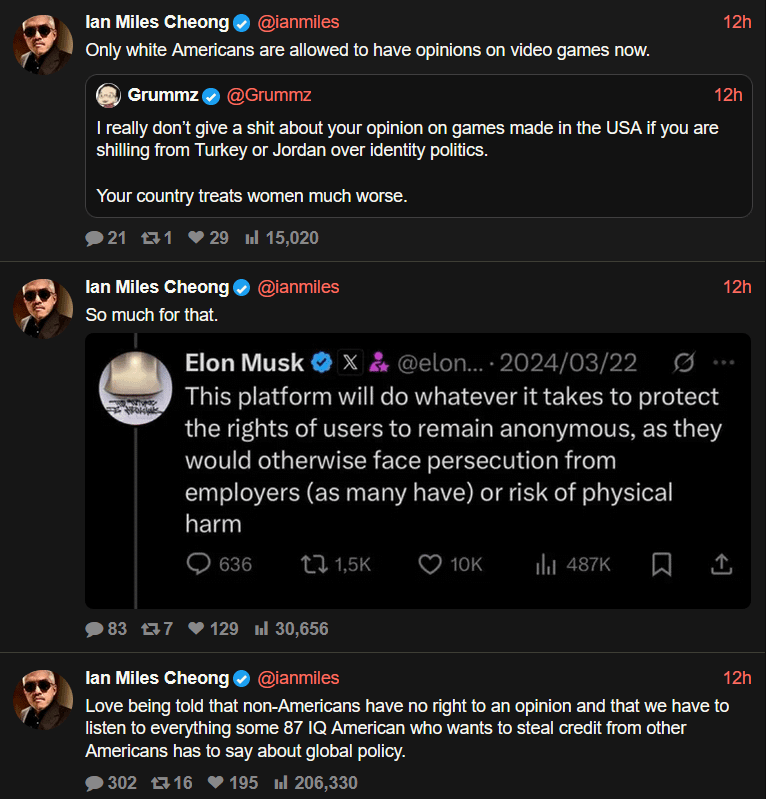Click the Ian Miles Cheong name on last post

coord(157,678)
